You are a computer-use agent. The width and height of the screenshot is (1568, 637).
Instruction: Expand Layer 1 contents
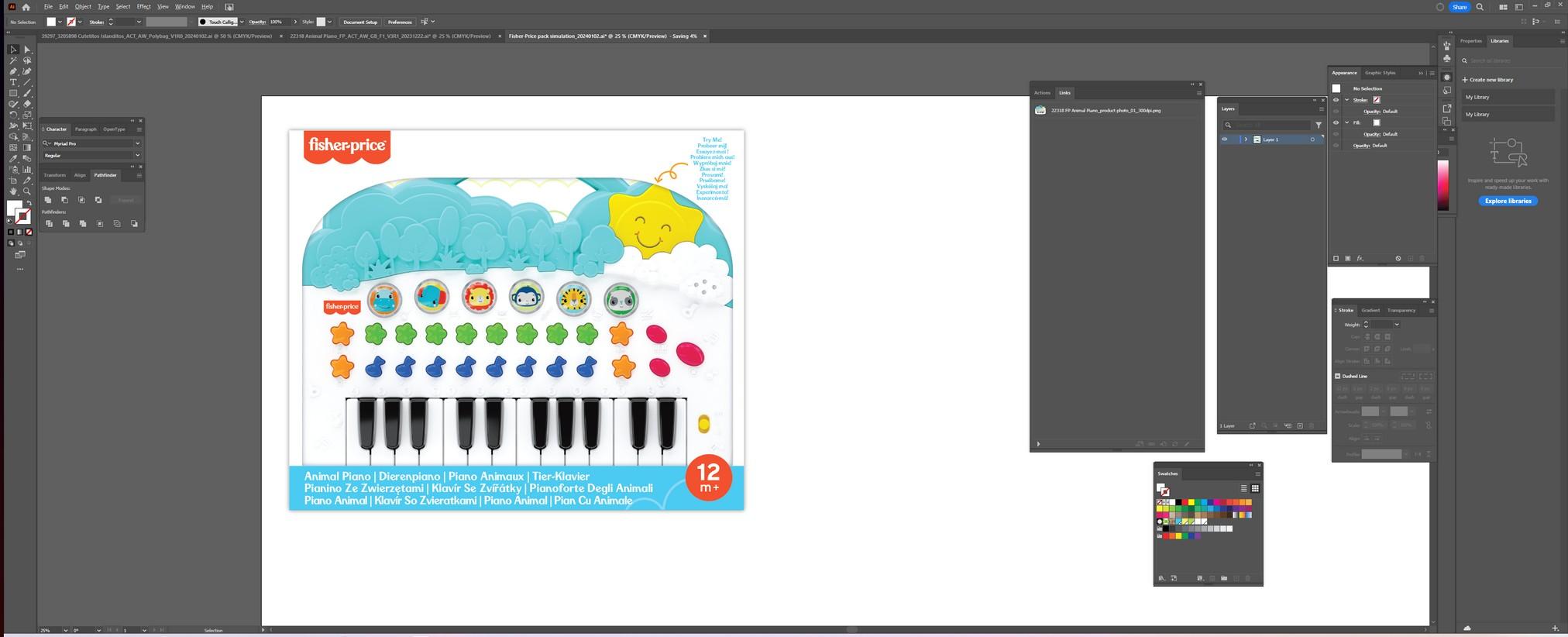[1246, 139]
